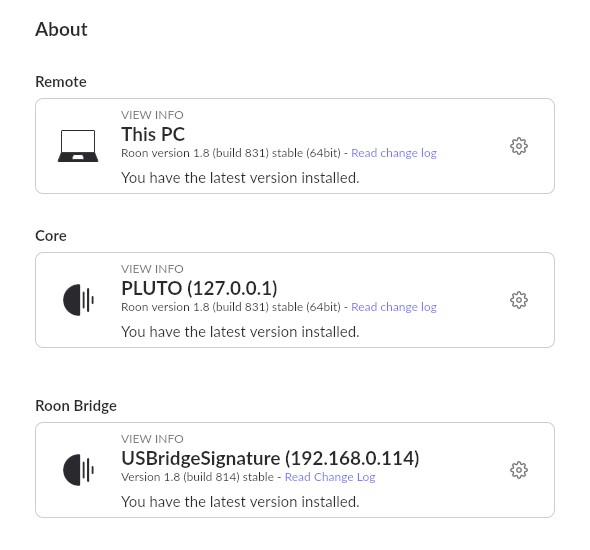The width and height of the screenshot is (590, 550).
Task: Click the Core section heading
Action: [x=51, y=236]
